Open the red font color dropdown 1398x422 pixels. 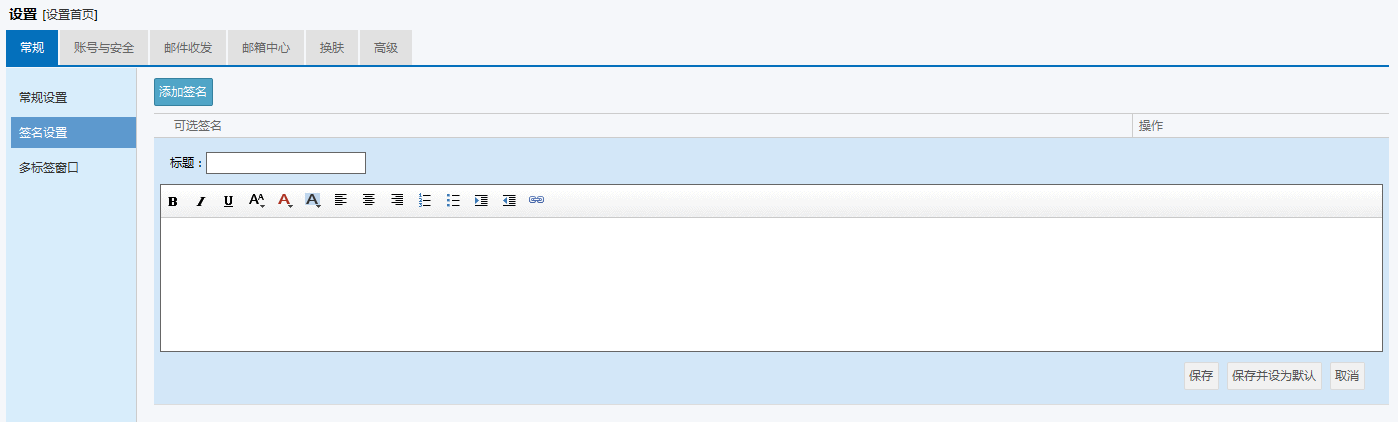point(285,200)
